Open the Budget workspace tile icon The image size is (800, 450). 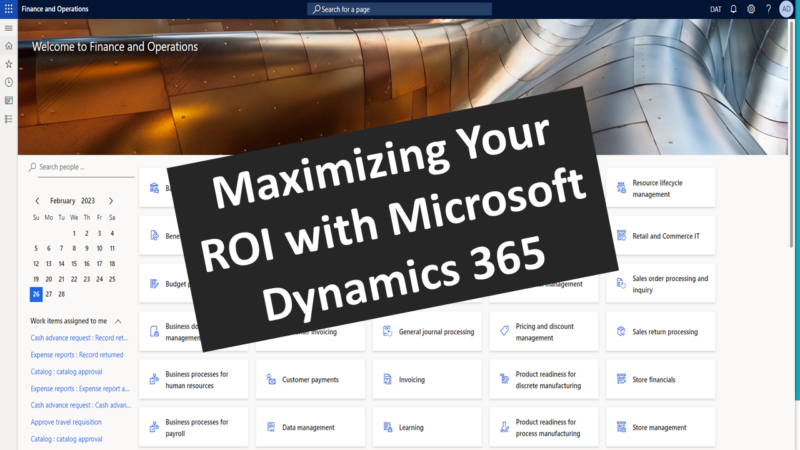154,284
